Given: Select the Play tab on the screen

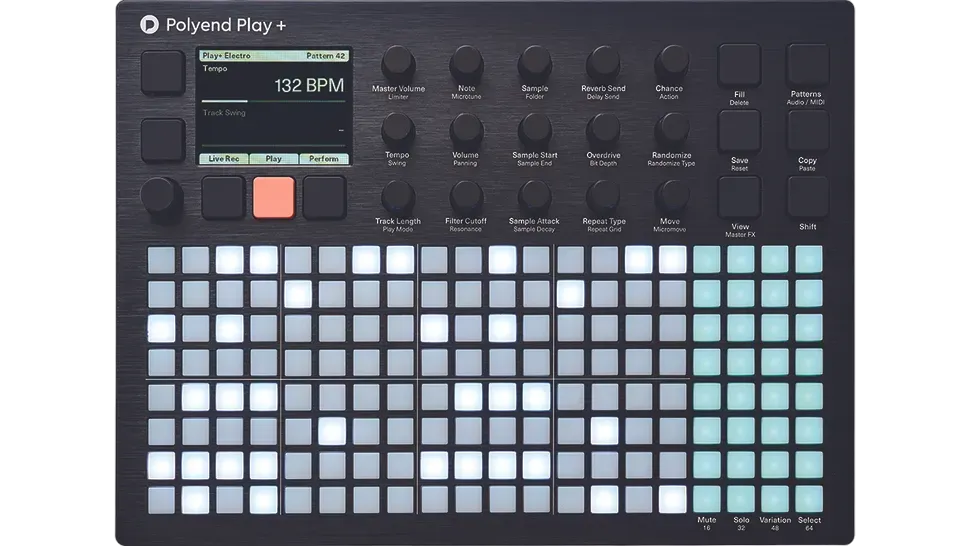Looking at the screenshot, I should (x=273, y=159).
